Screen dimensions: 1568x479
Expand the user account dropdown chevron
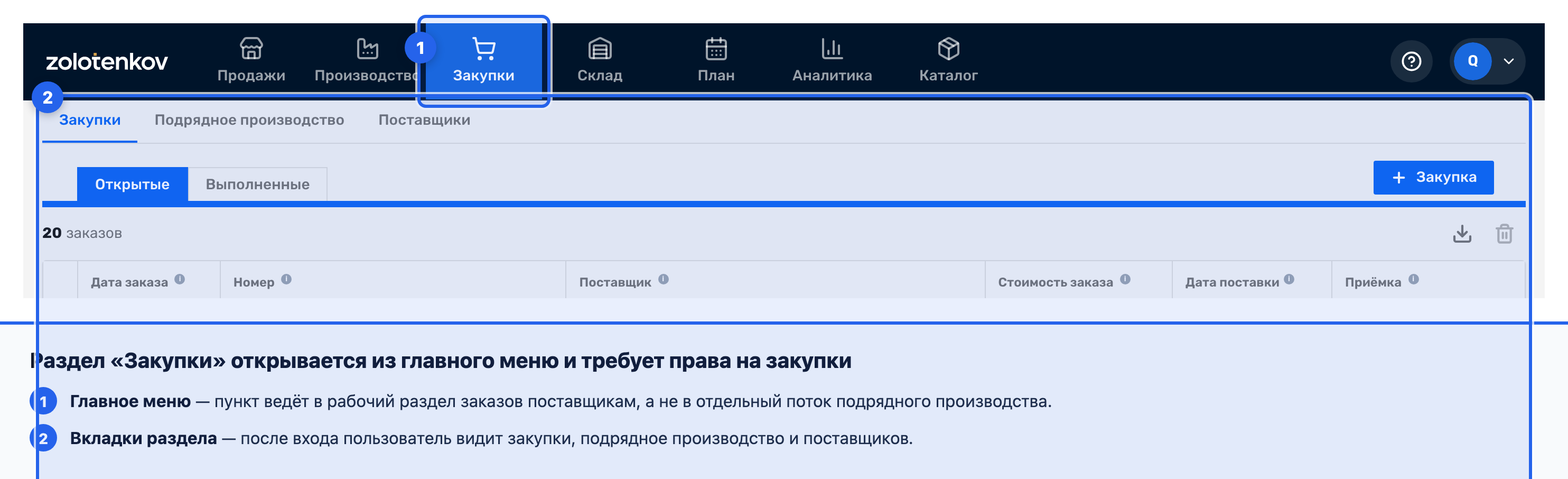pos(1508,61)
